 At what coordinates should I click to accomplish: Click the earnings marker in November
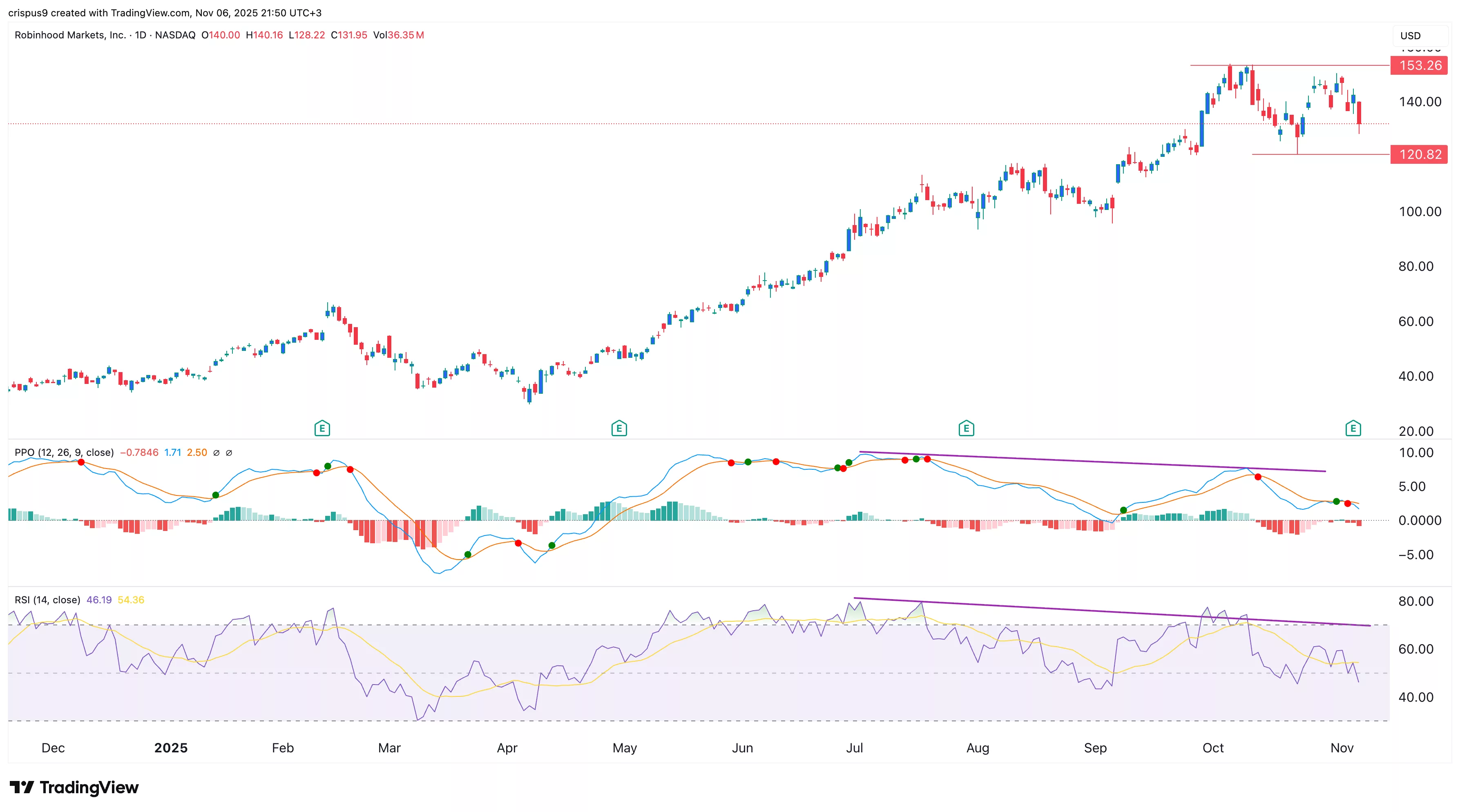(x=1353, y=428)
